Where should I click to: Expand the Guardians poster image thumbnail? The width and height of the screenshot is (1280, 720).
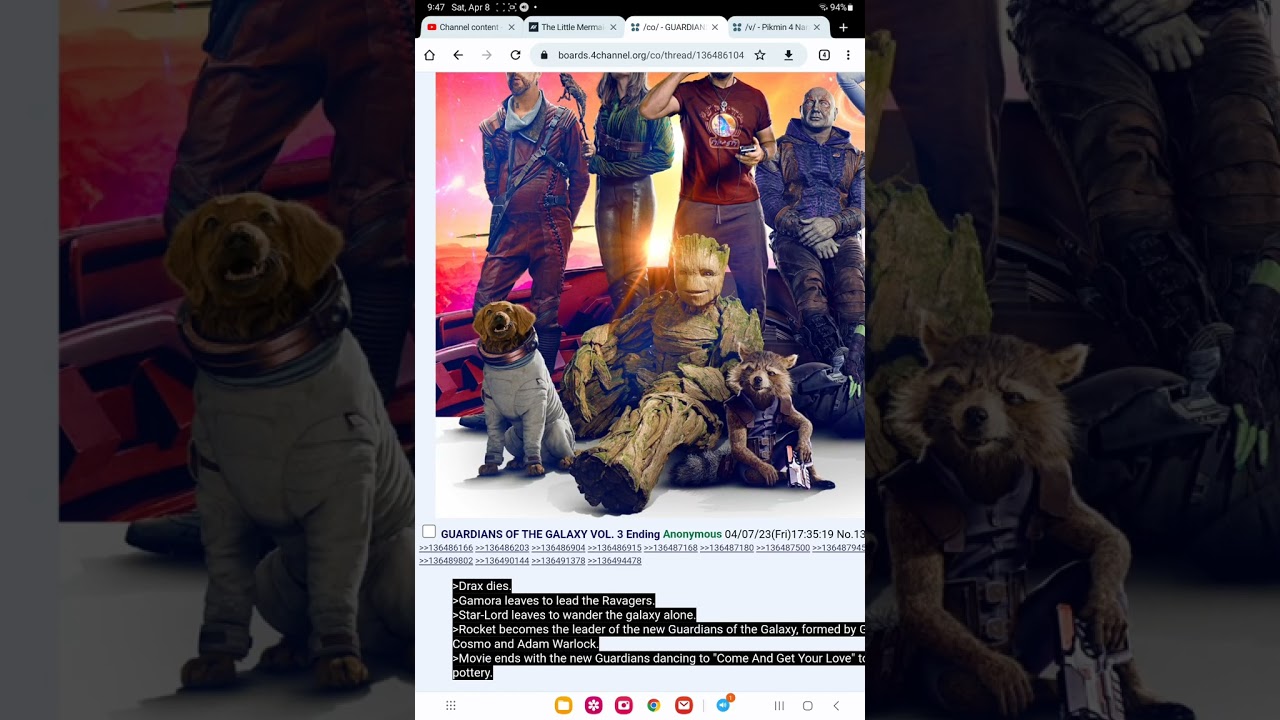pos(650,295)
